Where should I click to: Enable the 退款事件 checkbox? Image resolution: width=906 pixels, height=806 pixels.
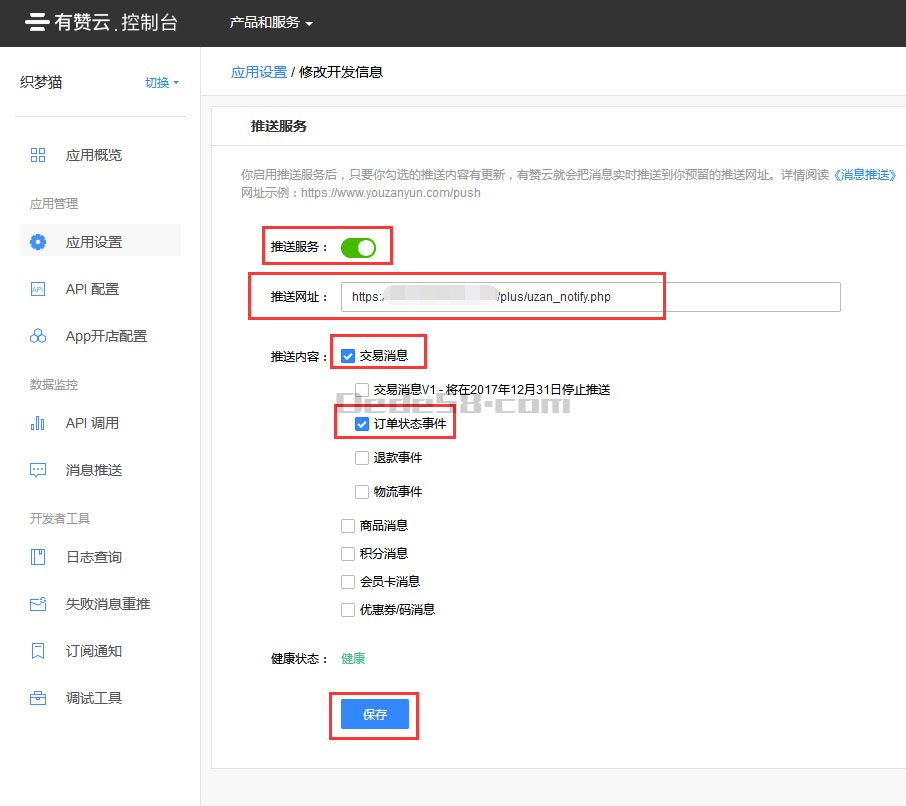click(362, 458)
